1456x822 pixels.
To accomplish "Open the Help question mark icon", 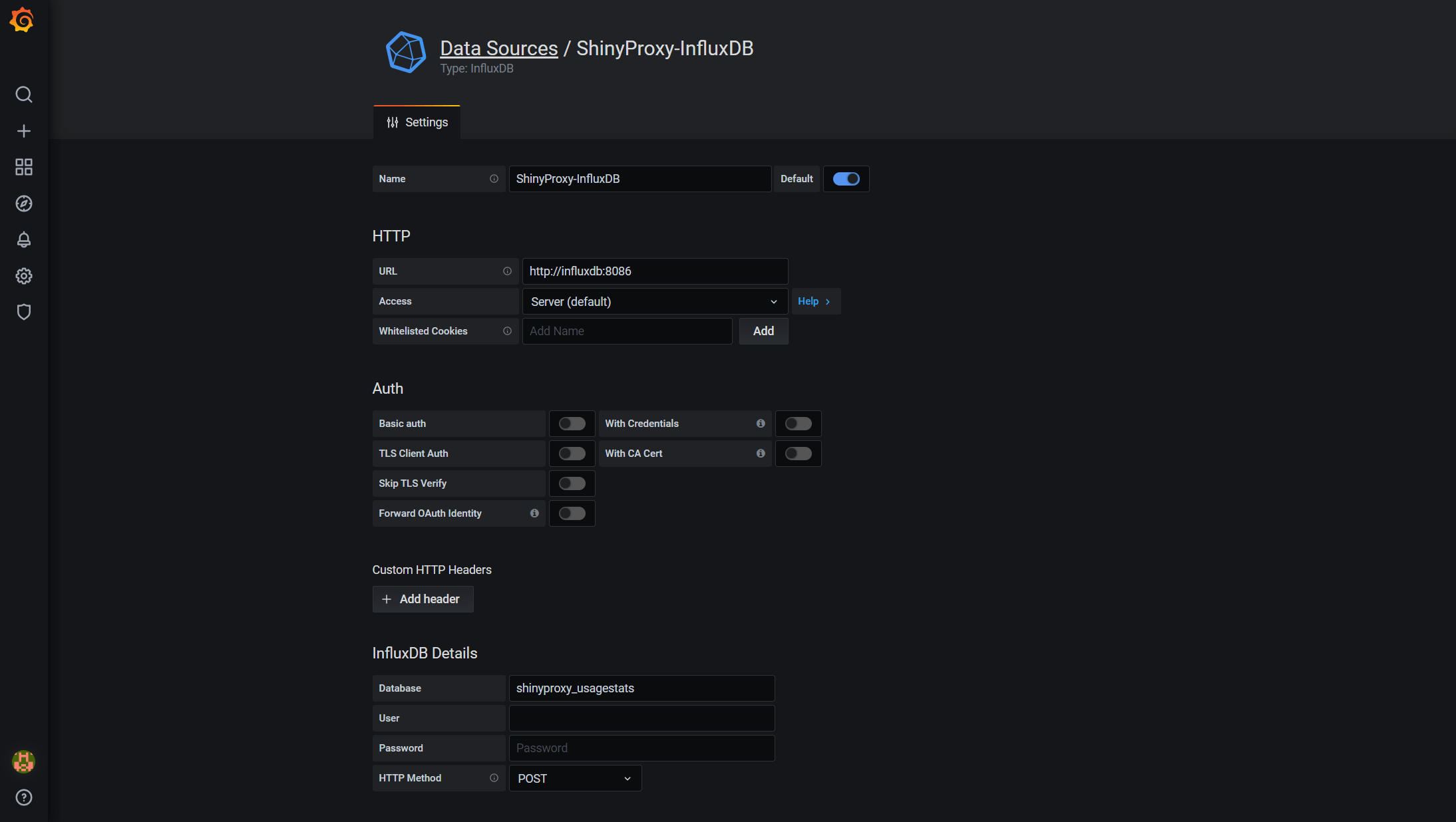I will [24, 797].
